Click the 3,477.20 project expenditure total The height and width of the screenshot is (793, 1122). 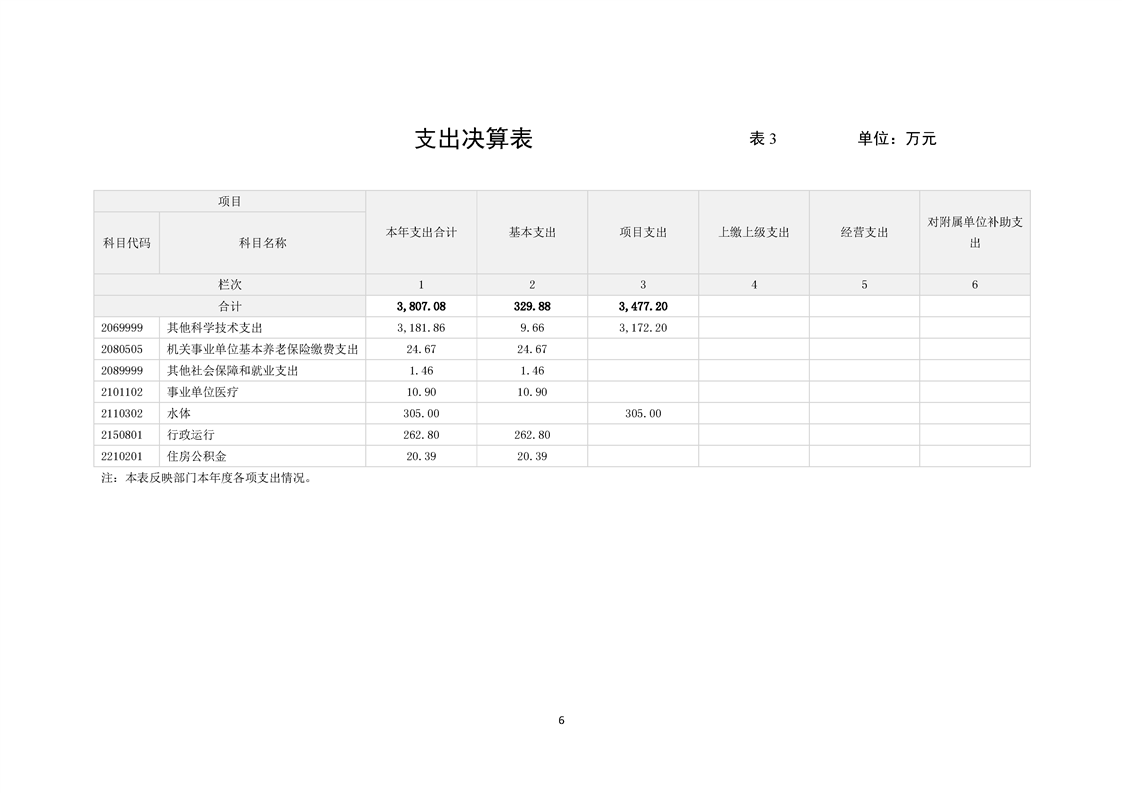tap(643, 306)
